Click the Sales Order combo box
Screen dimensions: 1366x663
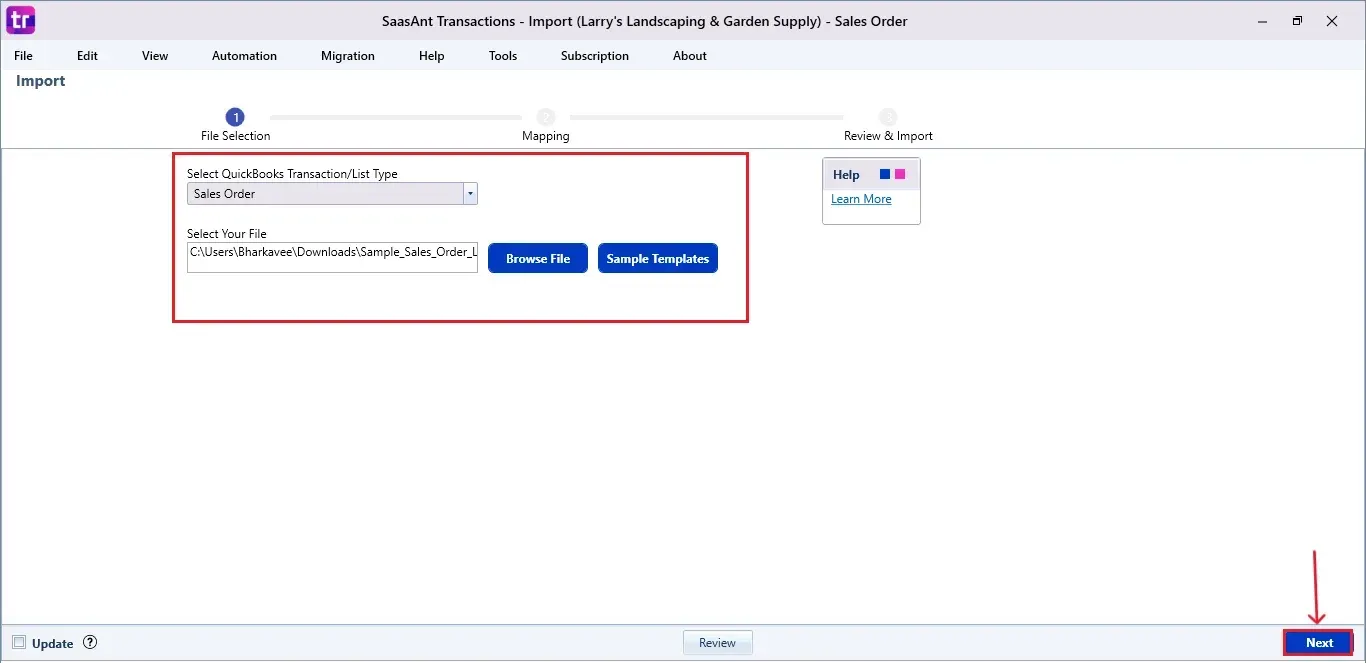pos(332,194)
